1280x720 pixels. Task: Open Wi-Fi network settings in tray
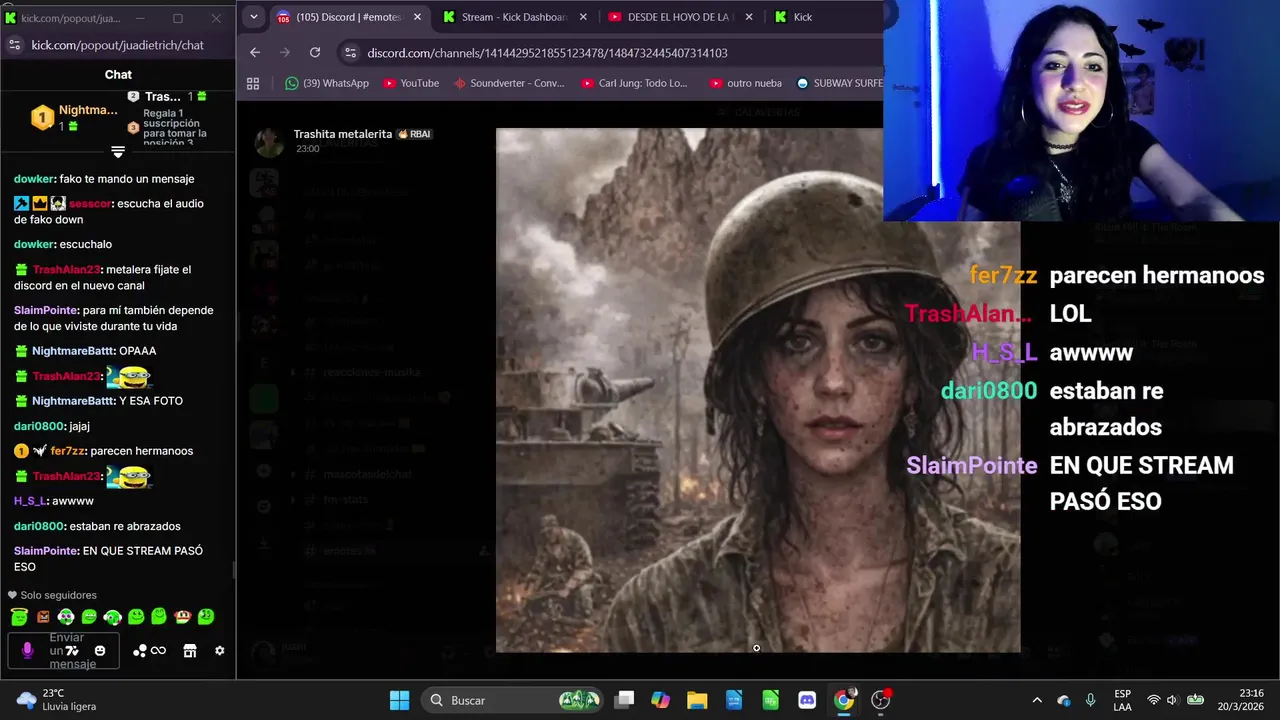(1154, 700)
